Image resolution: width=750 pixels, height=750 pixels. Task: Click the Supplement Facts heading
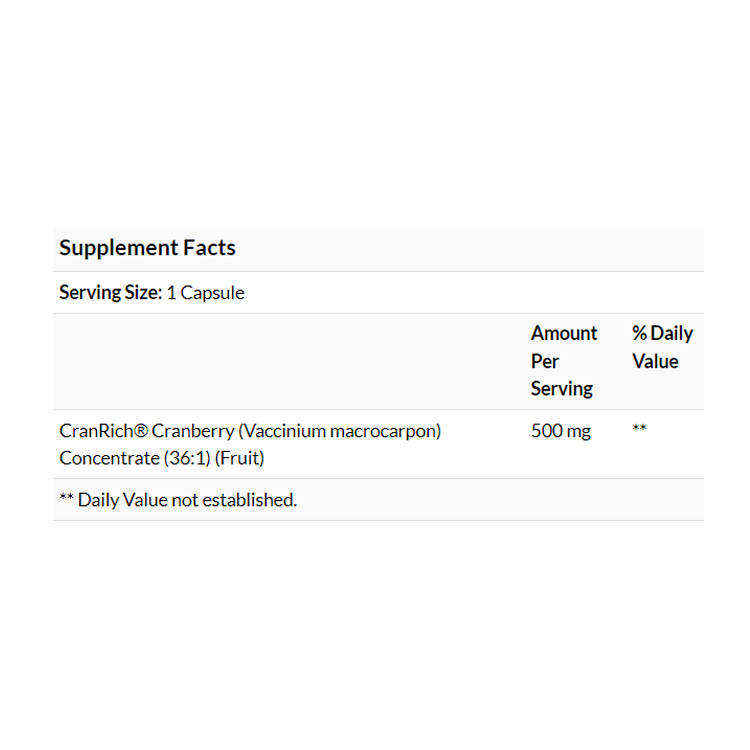click(147, 248)
